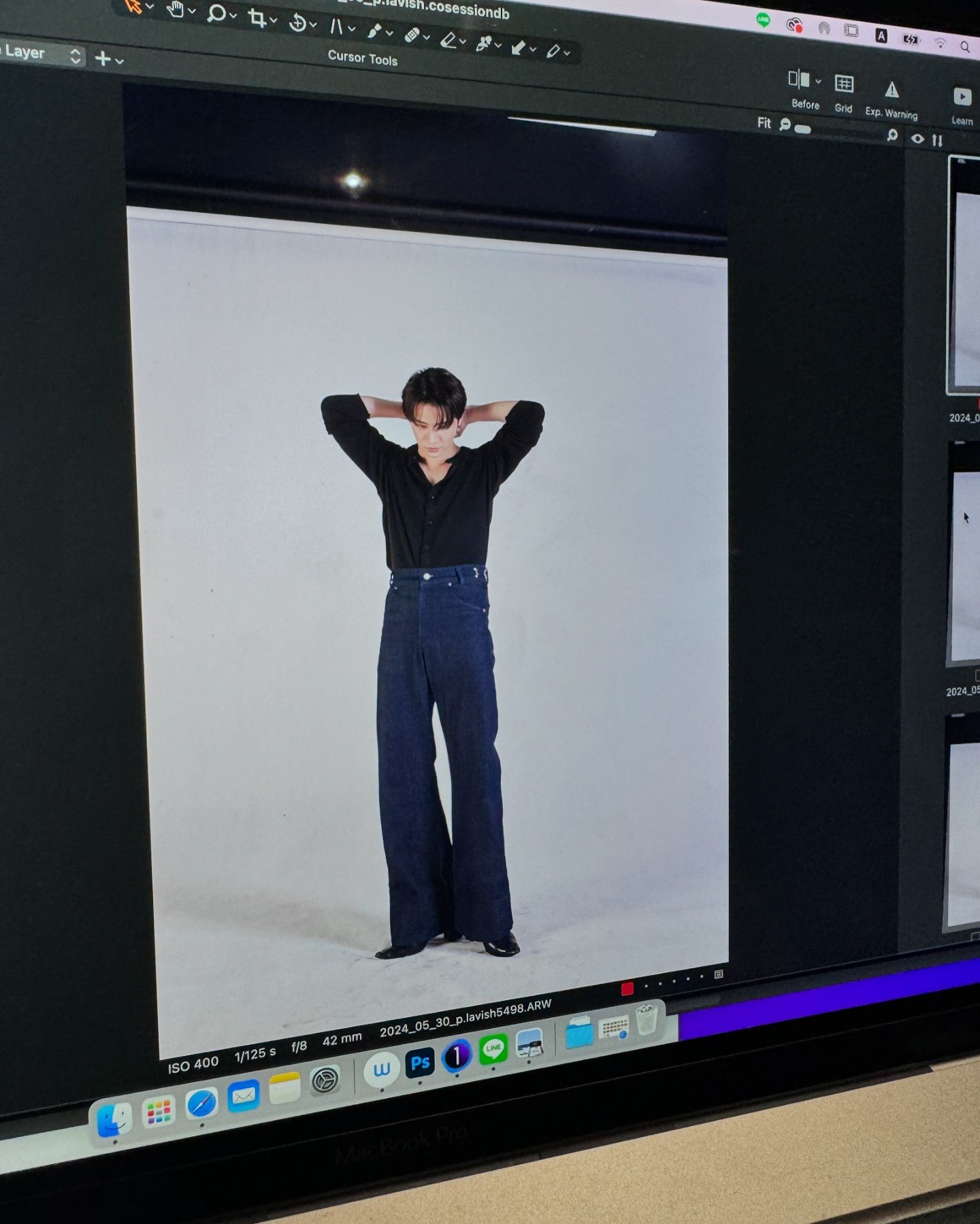Open Finder from the Dock

pos(114,1121)
